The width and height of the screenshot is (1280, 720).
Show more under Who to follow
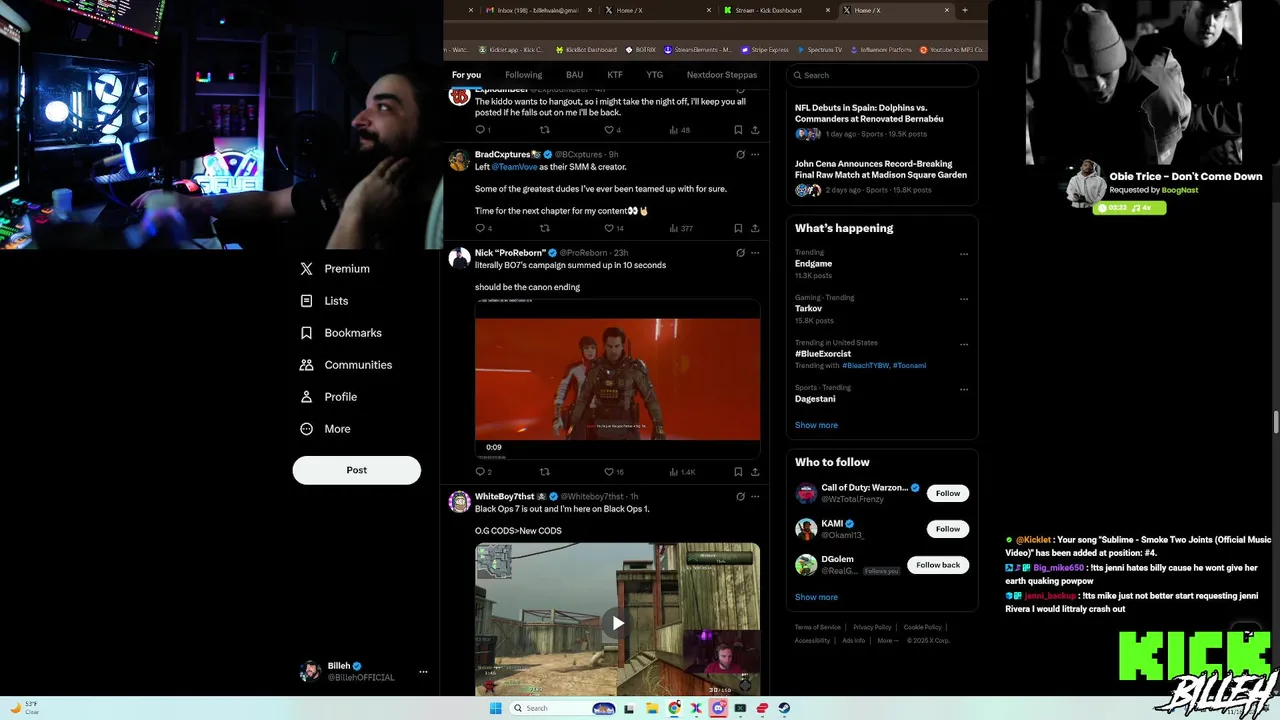[816, 597]
